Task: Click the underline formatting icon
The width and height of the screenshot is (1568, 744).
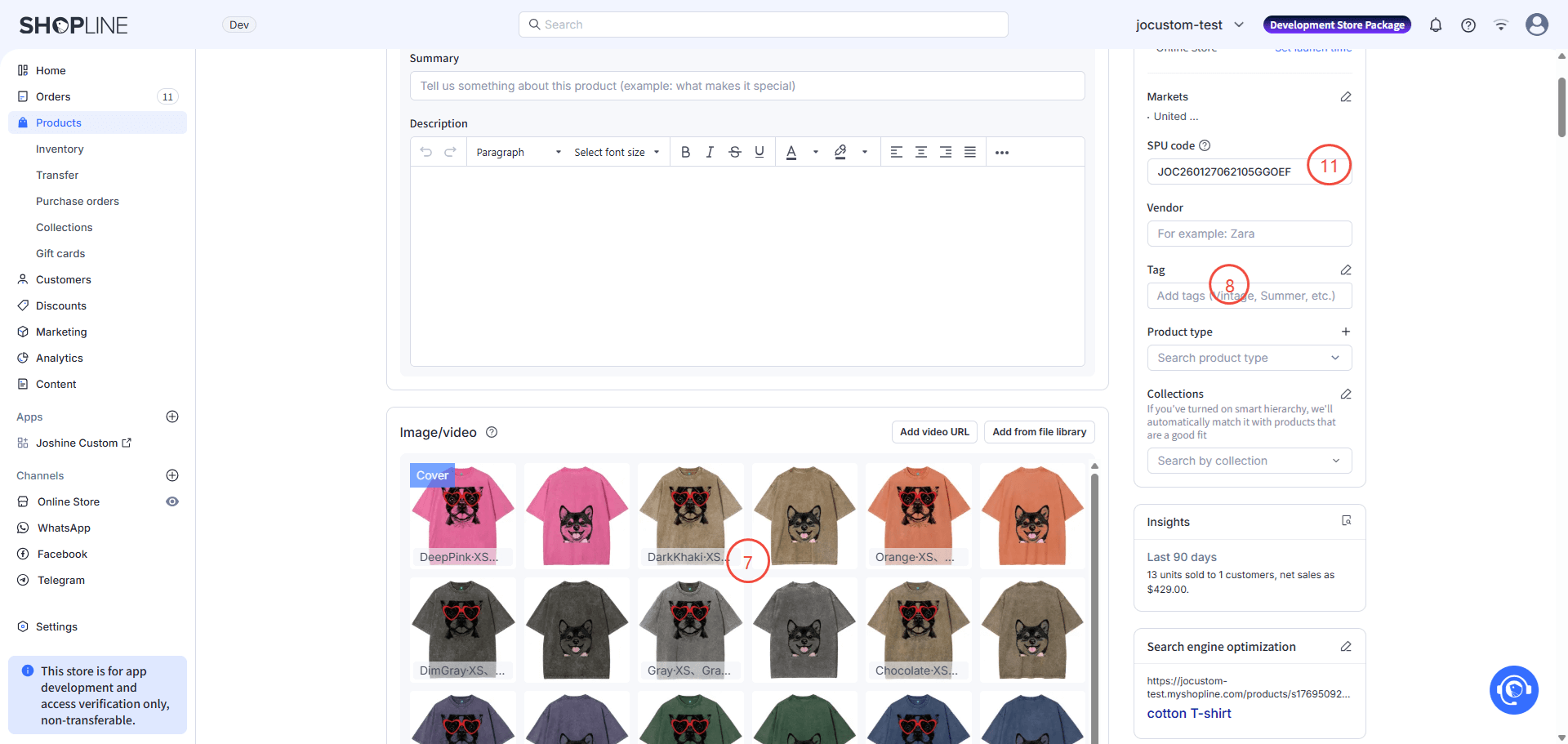Action: pyautogui.click(x=759, y=152)
